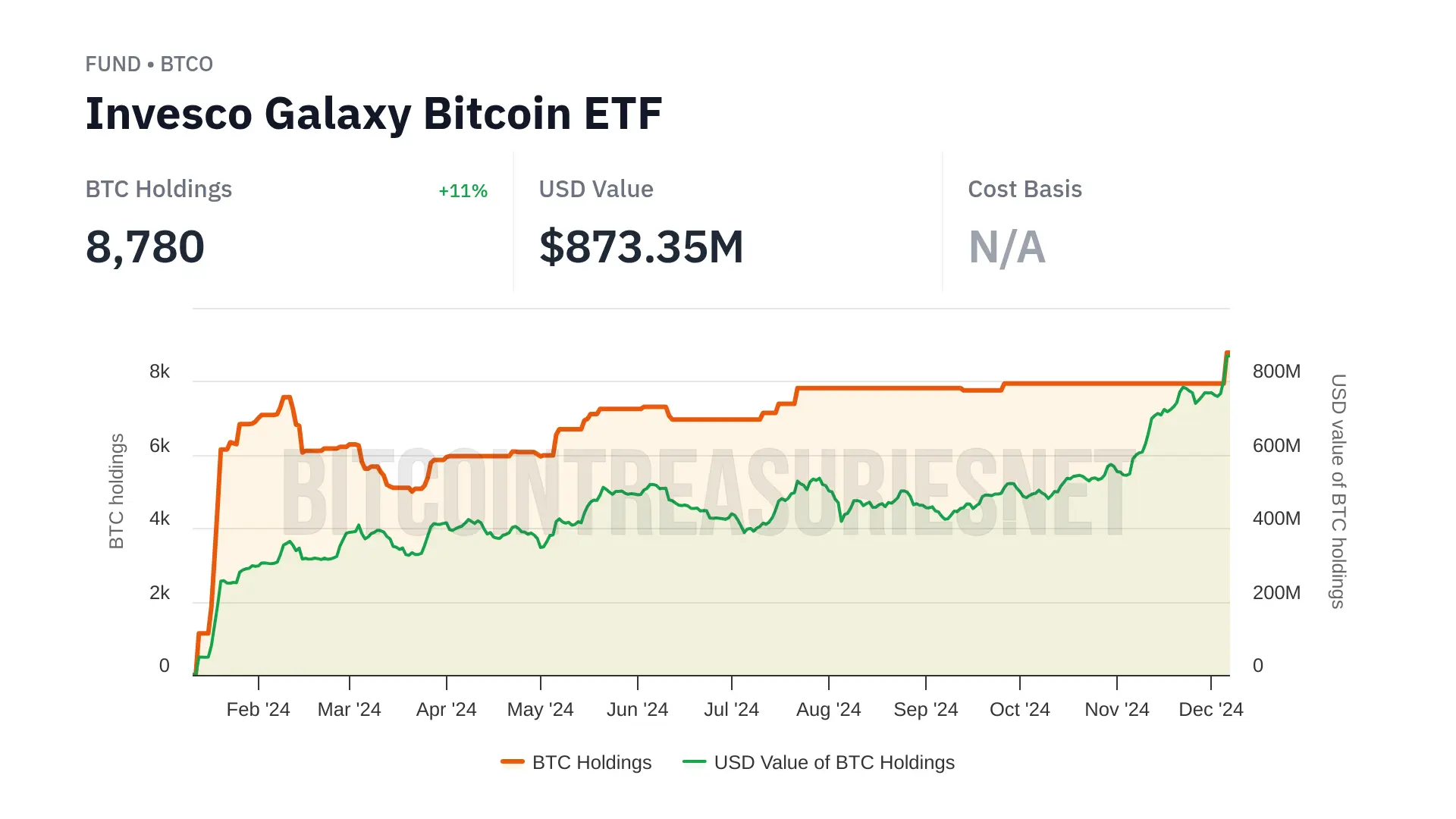Click the 8k label on left axis

(159, 372)
